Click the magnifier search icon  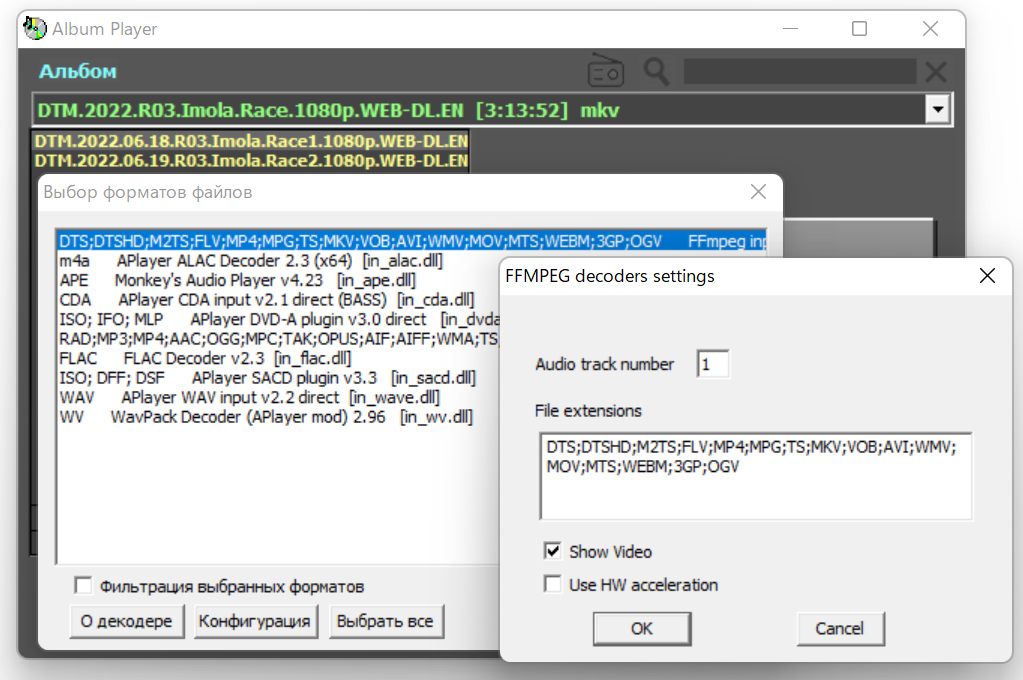point(656,71)
